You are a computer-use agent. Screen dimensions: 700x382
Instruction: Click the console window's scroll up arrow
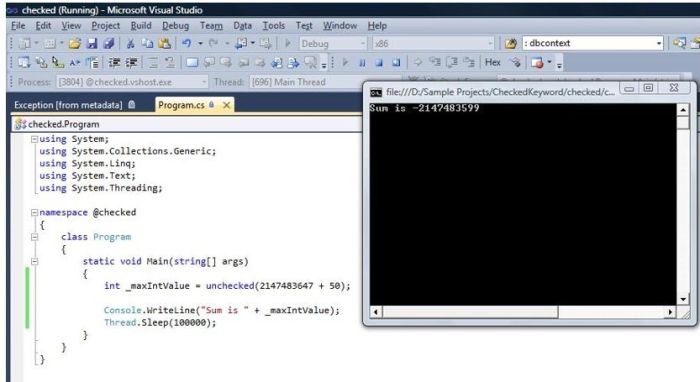pos(683,110)
